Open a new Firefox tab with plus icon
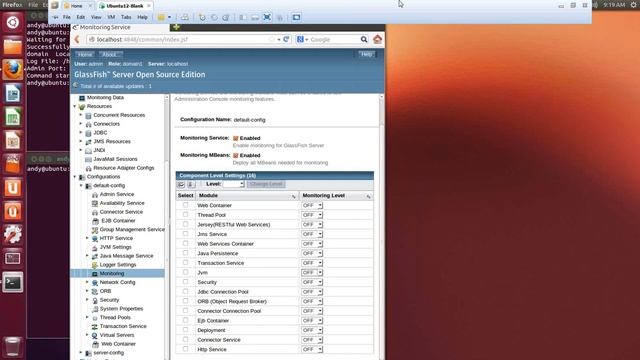This screenshot has height=360, width=640. [176, 27]
